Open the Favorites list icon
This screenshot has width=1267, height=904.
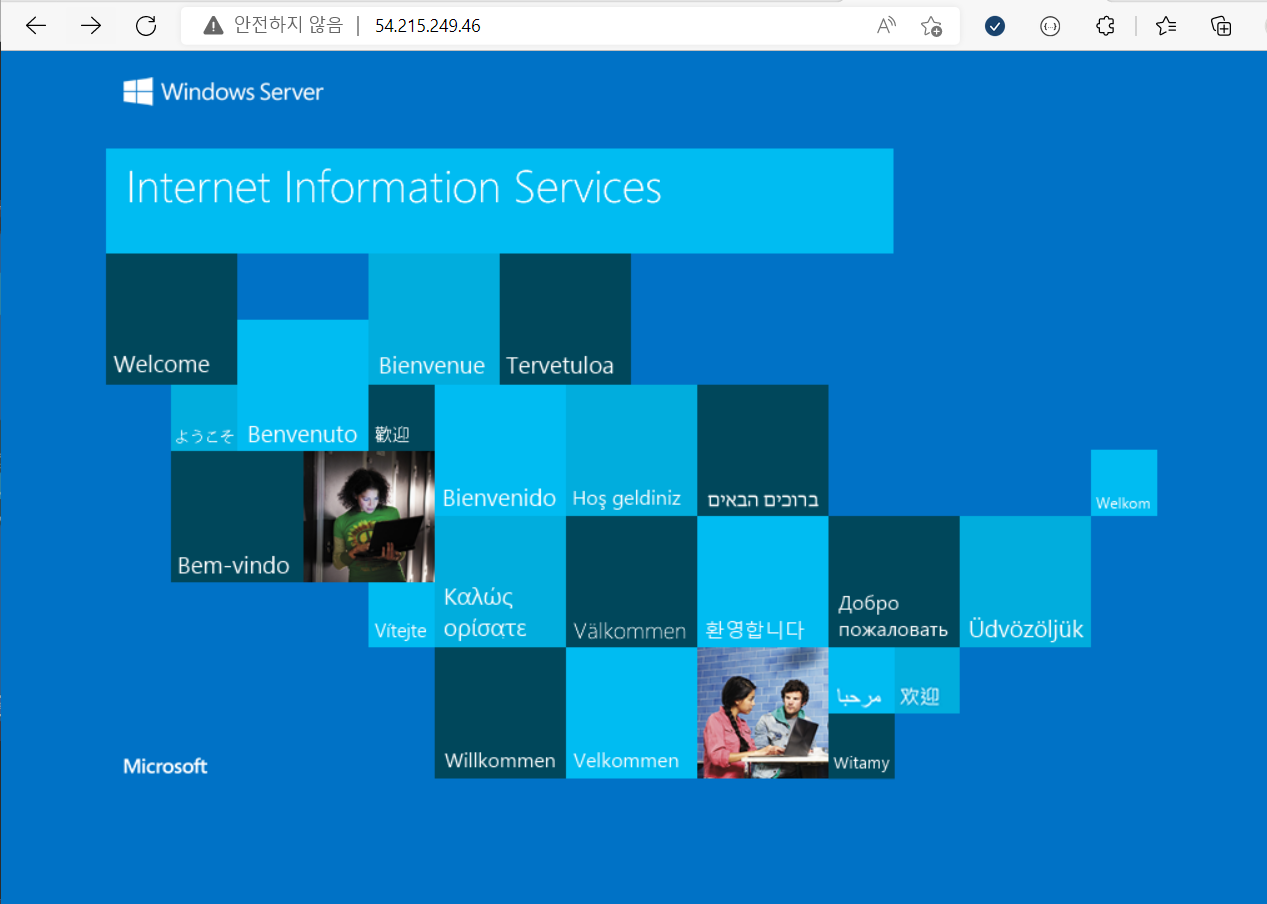tap(1166, 26)
